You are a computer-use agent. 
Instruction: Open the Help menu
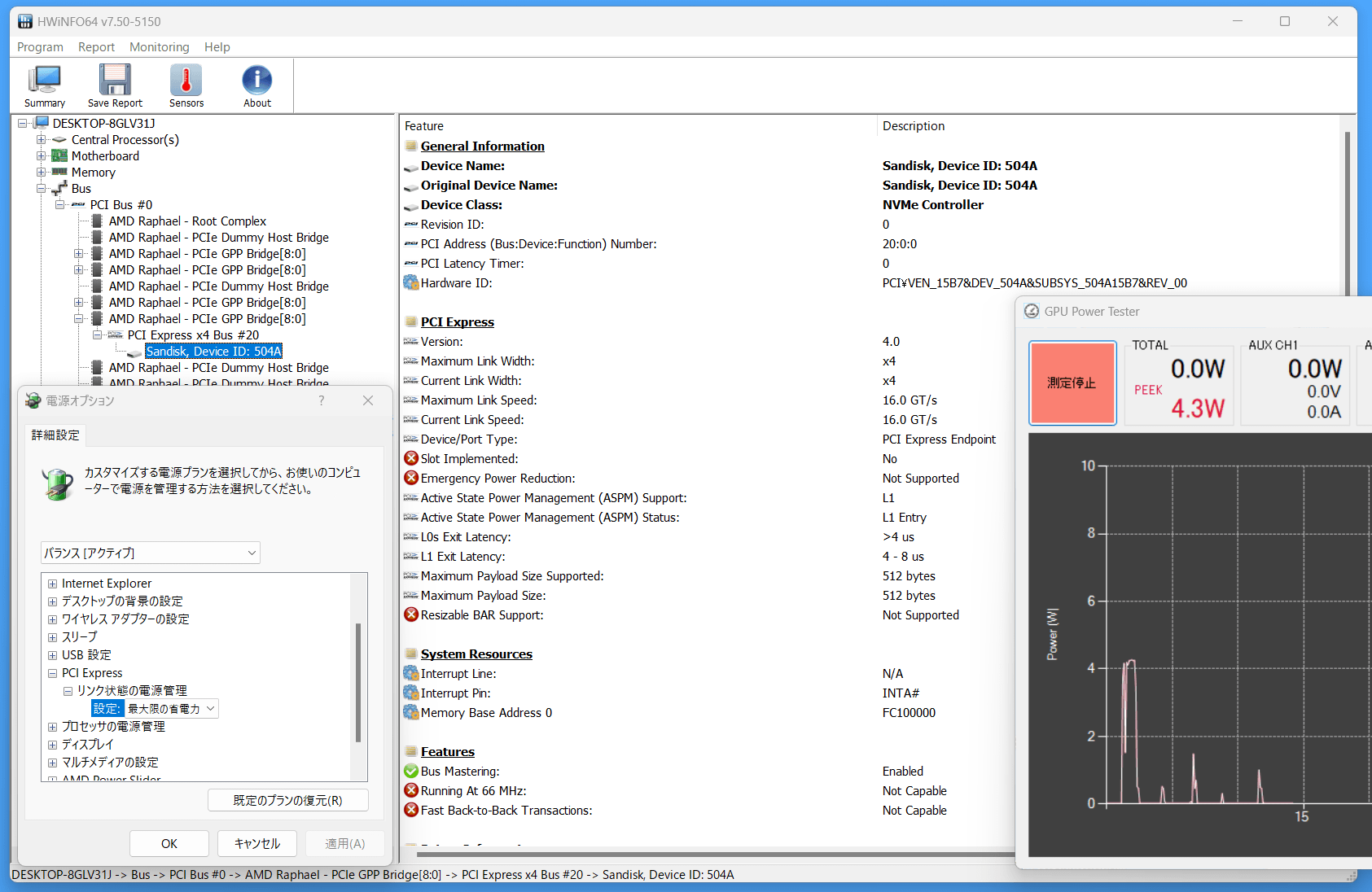click(217, 46)
